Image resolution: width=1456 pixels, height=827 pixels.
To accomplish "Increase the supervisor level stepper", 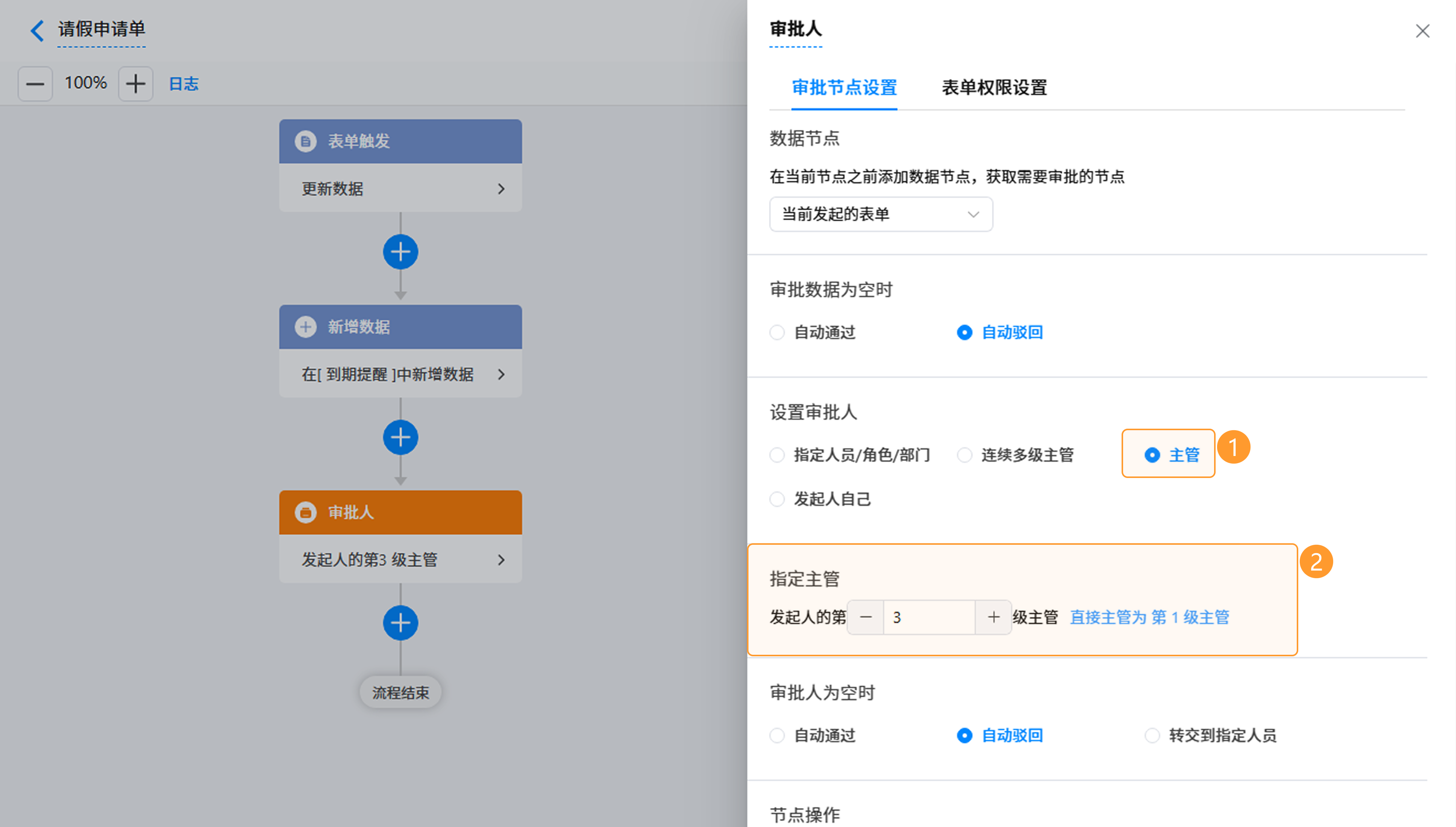I will click(x=993, y=618).
